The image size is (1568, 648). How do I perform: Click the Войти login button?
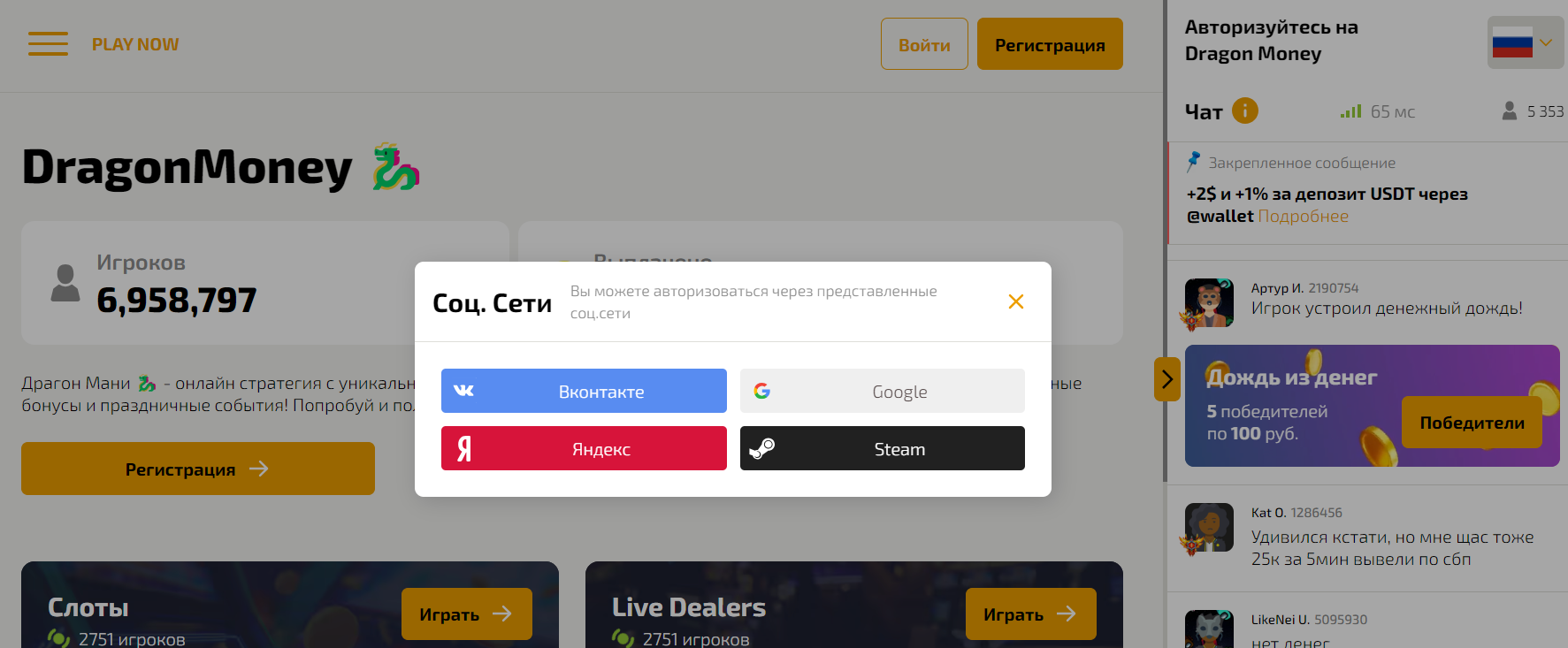(x=924, y=44)
